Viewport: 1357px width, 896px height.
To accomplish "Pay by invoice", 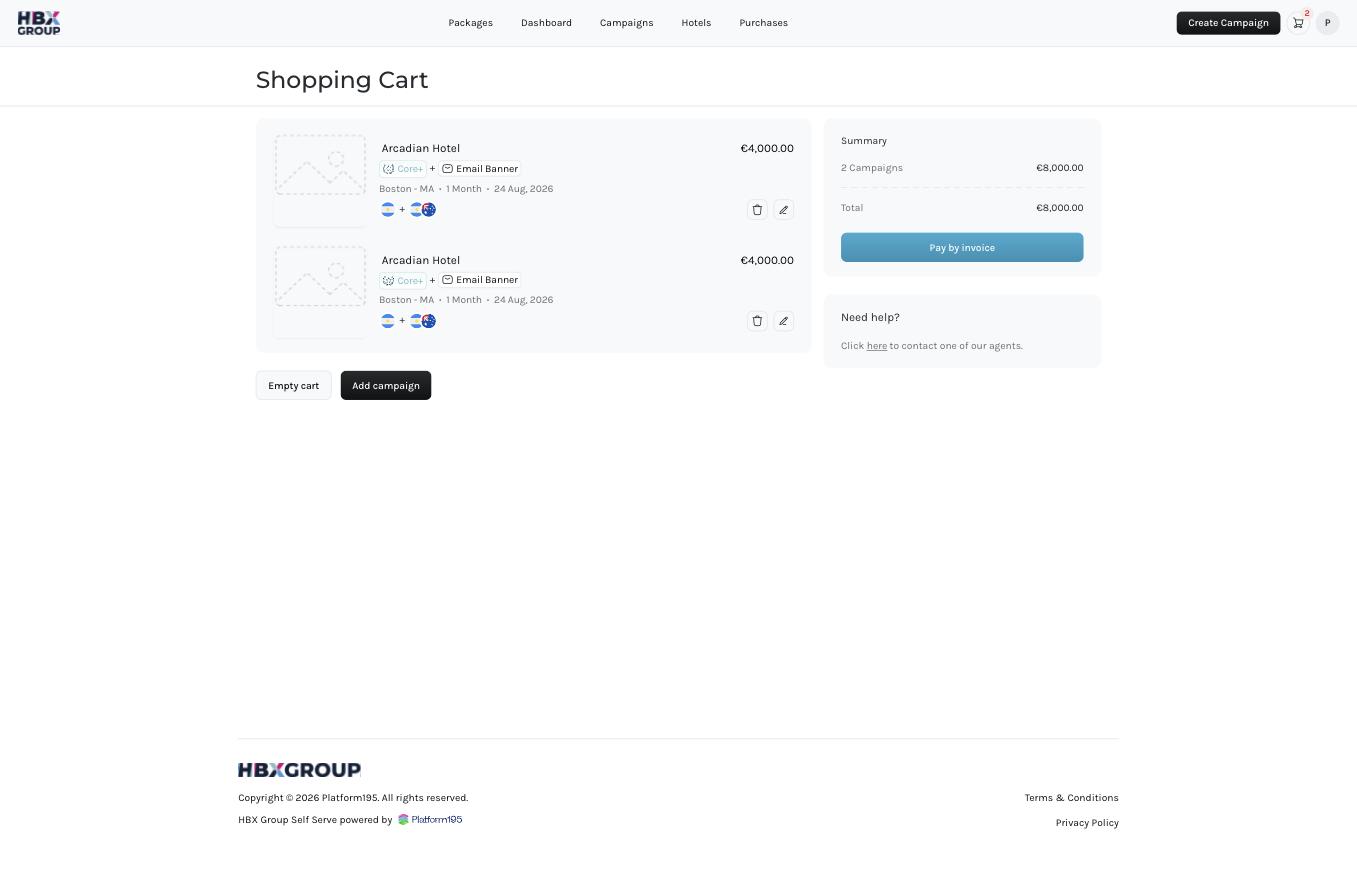I will coord(962,247).
